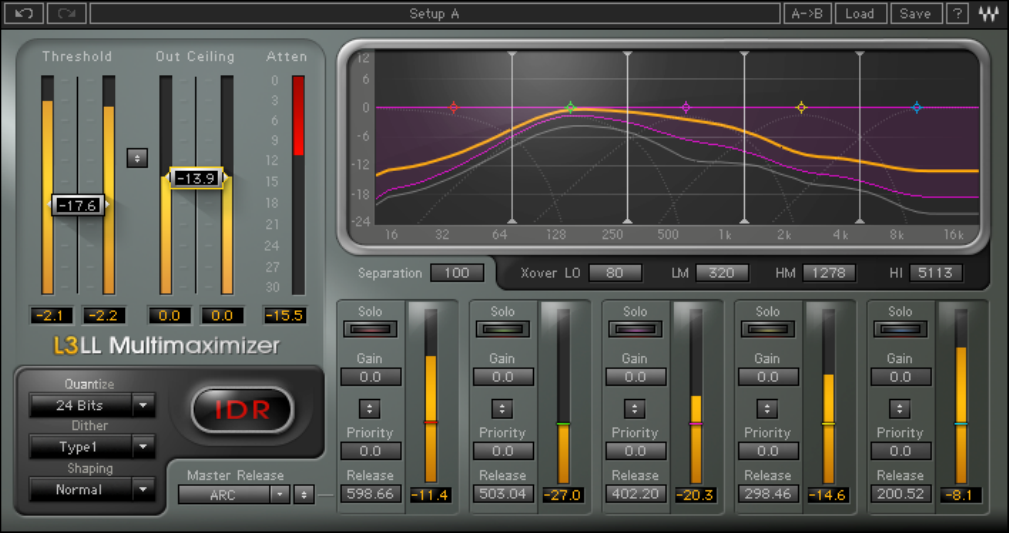
Task: Click the Waves logo icon
Action: pos(989,13)
